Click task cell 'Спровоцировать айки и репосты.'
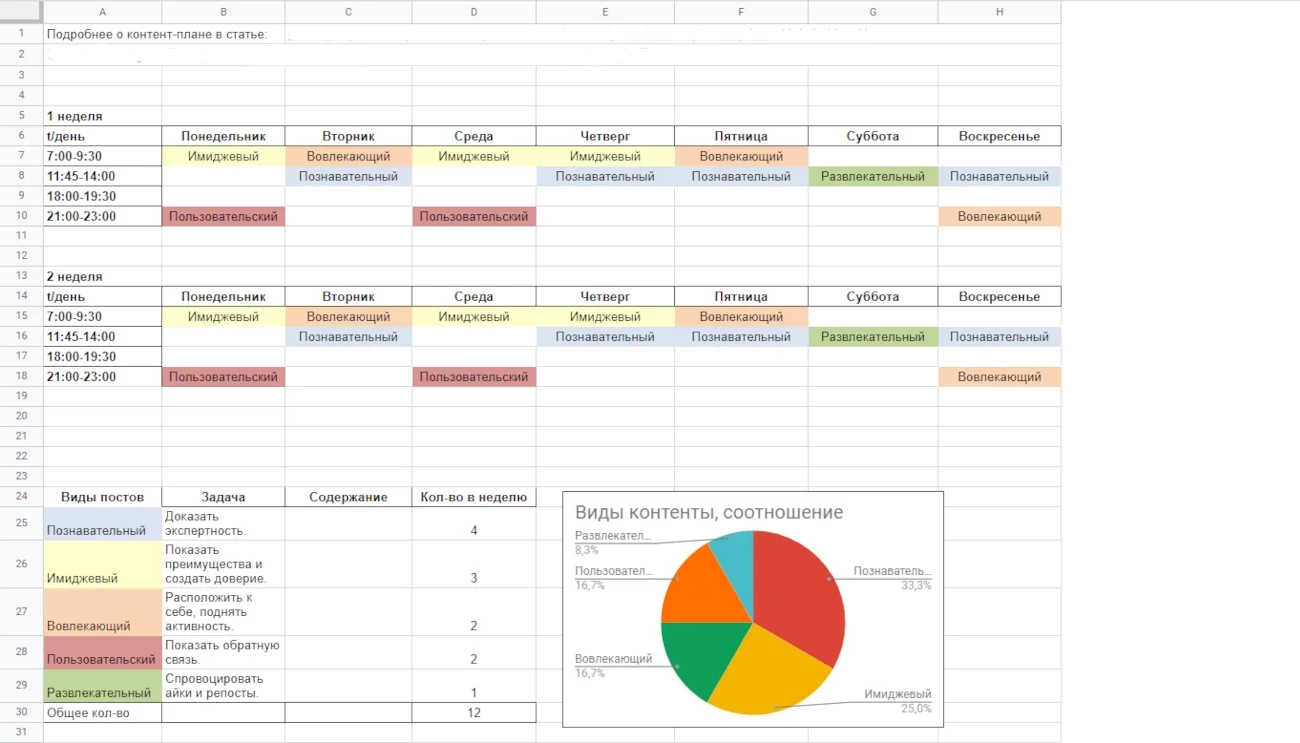This screenshot has width=1300, height=743. 223,686
